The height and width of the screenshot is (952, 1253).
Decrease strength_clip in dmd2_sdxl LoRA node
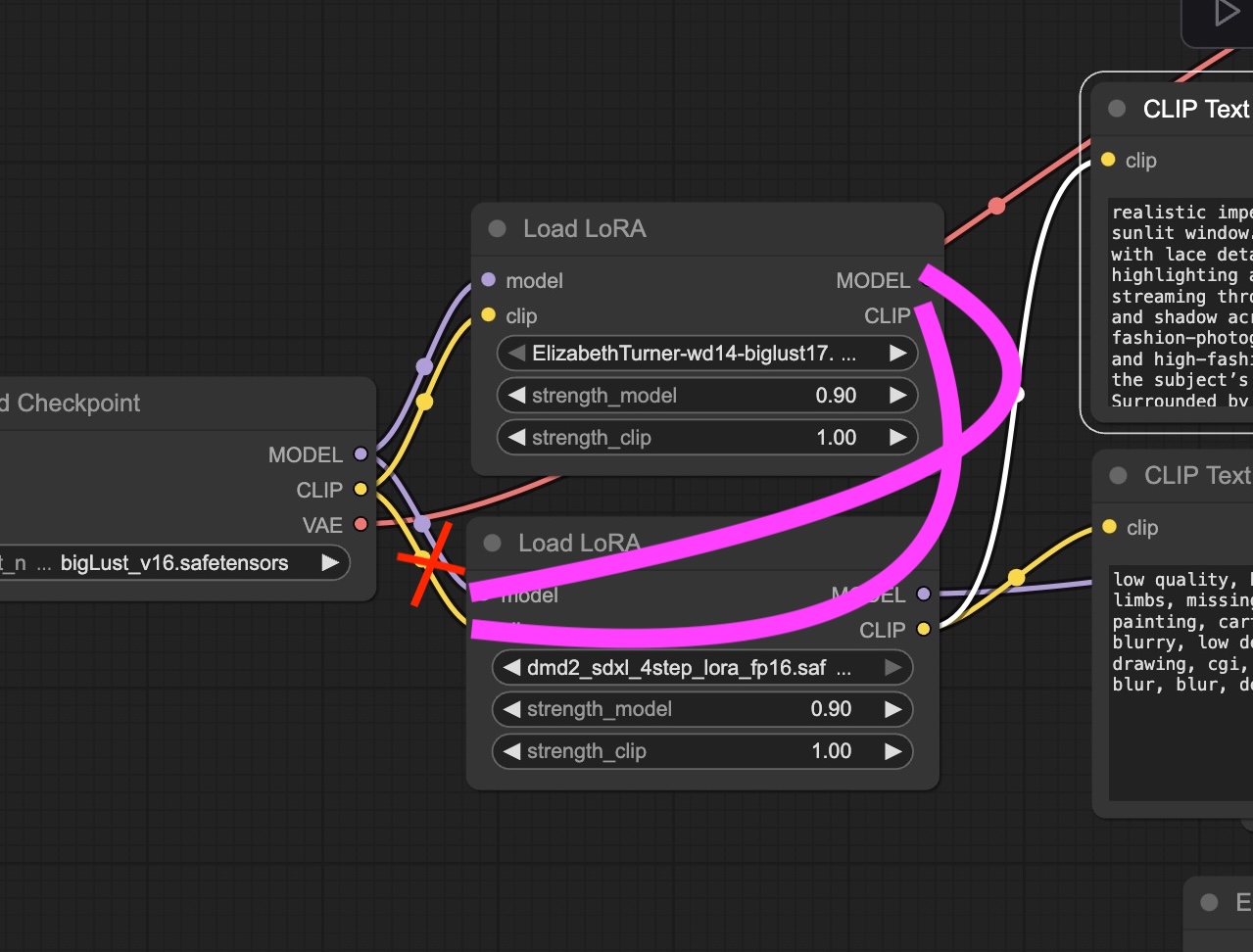[x=511, y=751]
